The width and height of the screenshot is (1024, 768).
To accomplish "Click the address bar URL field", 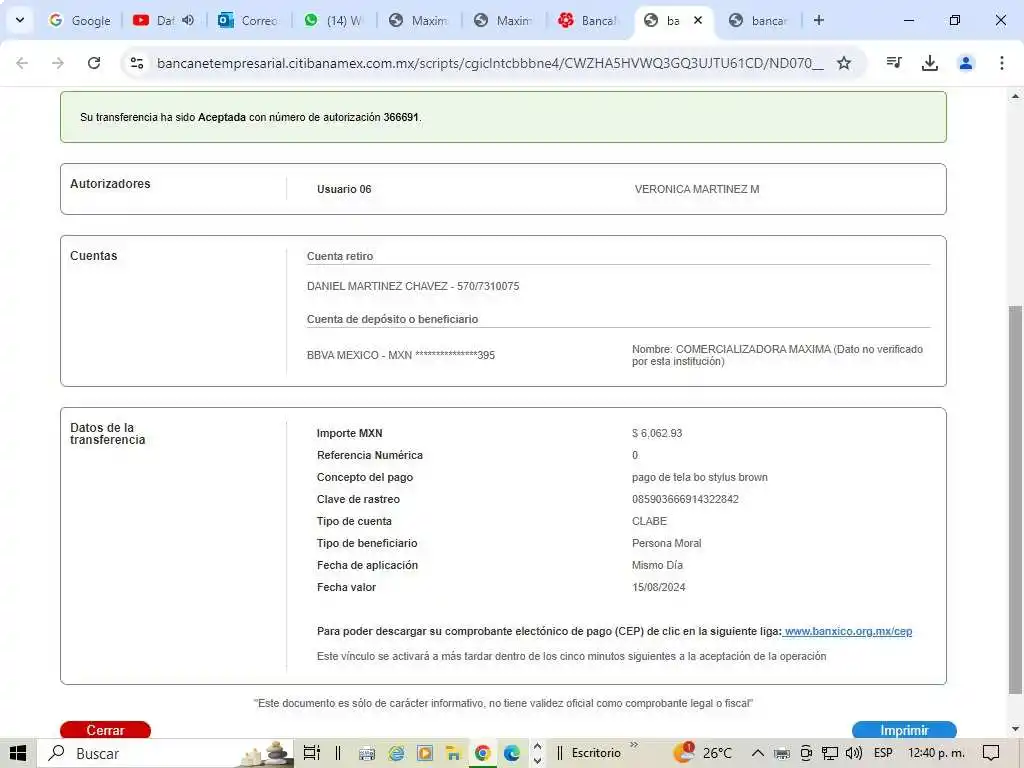I will (490, 63).
